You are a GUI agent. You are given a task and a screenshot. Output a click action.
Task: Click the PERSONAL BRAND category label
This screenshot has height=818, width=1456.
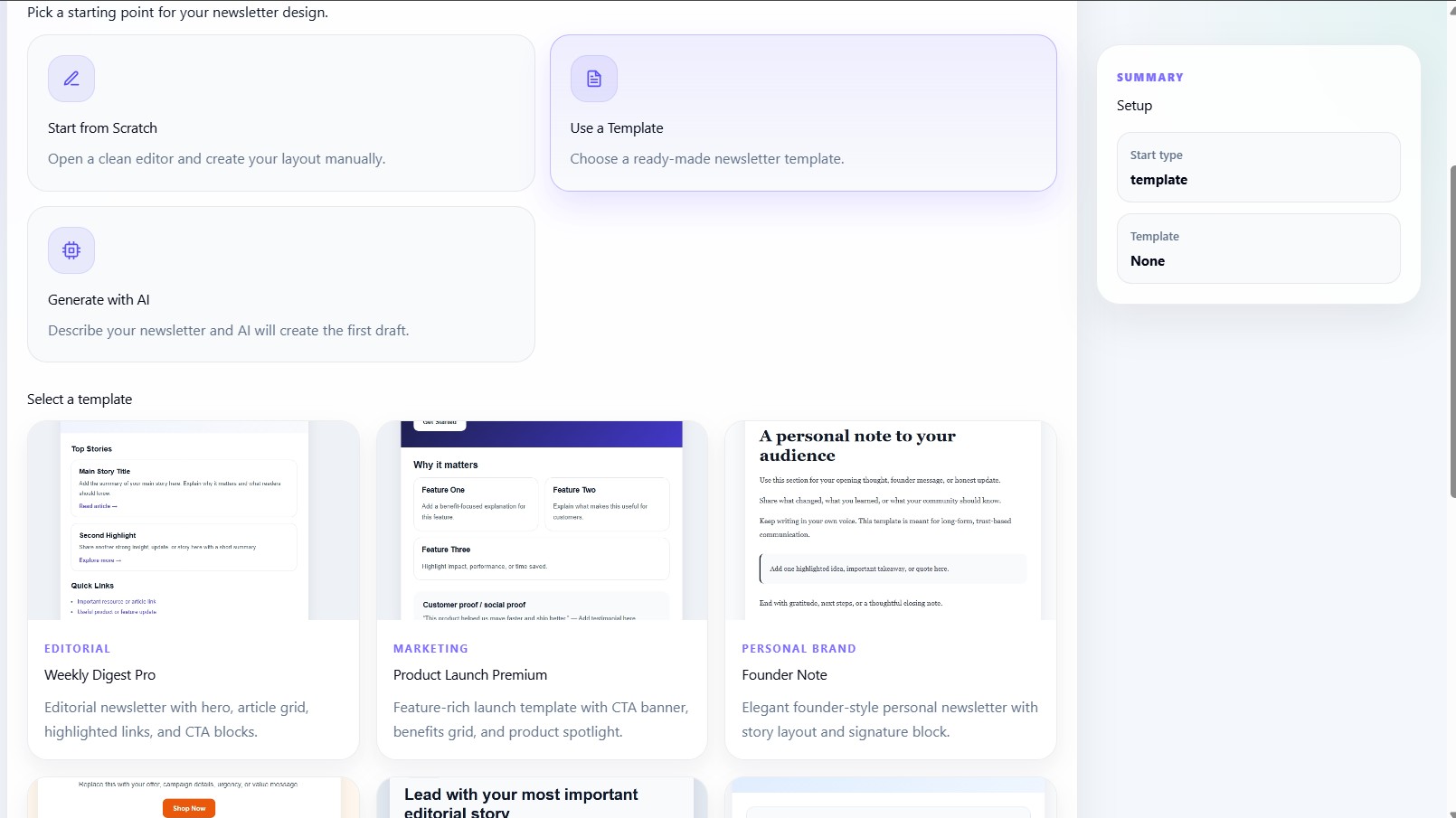(x=799, y=649)
